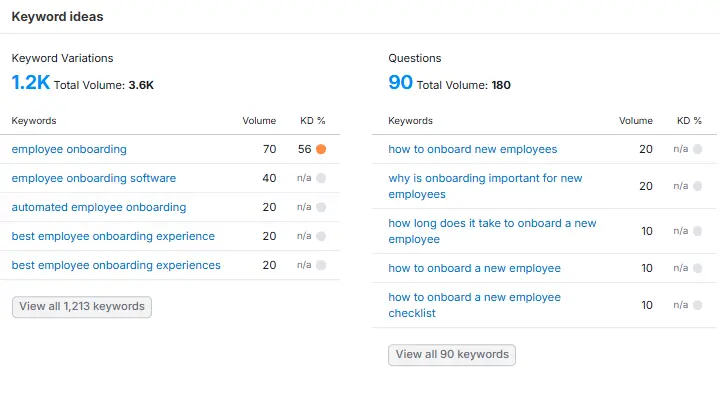720x397 pixels.
Task: Open 'why is onboarding important for new employees'
Action: [x=485, y=186]
